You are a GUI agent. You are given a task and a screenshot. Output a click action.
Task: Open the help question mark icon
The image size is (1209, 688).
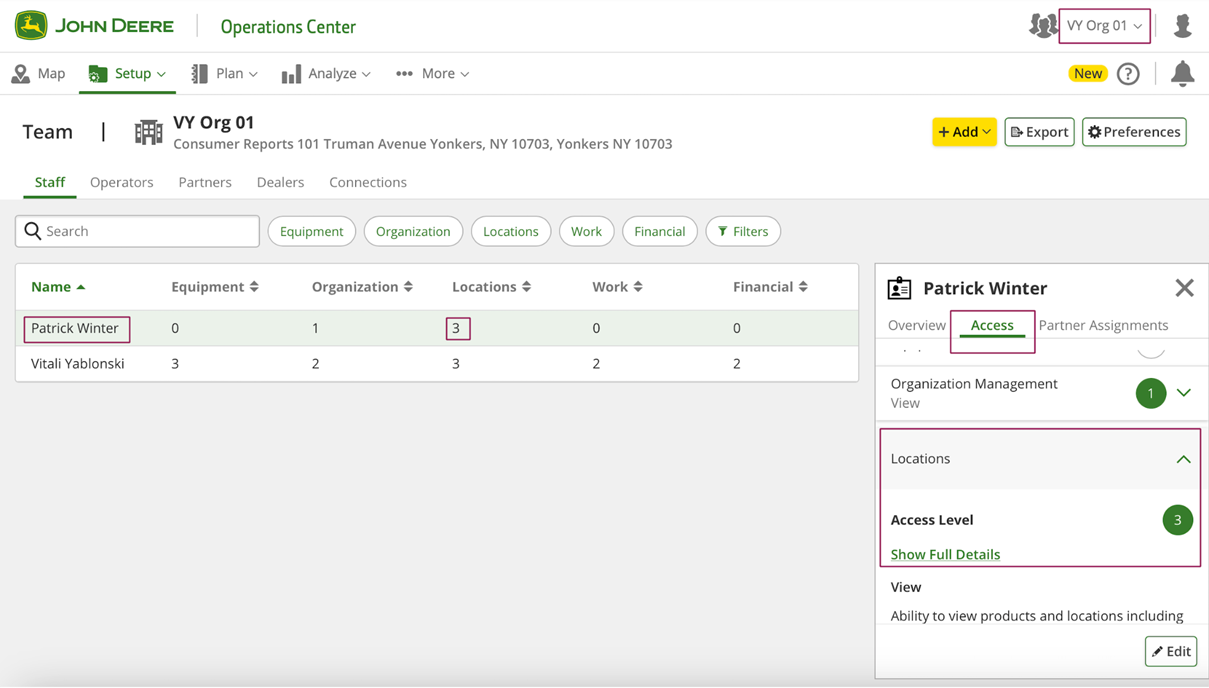tap(1128, 74)
